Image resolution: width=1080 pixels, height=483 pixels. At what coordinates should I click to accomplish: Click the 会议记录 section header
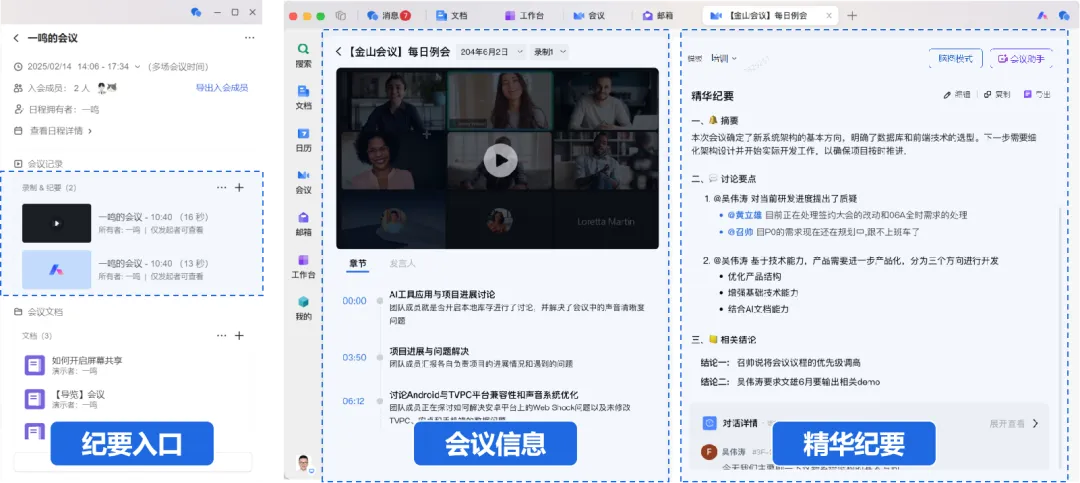tap(39, 164)
